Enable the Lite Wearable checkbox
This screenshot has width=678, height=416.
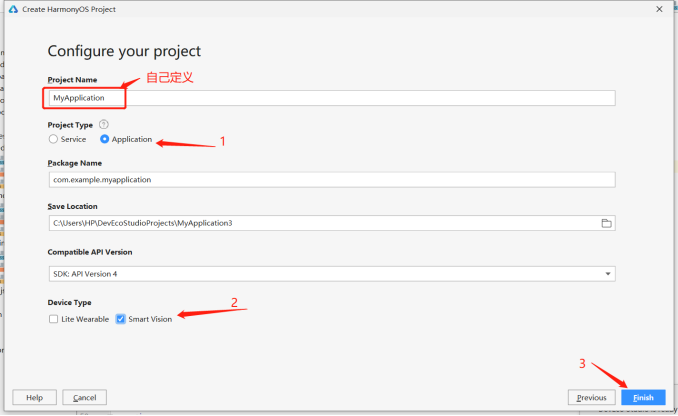54,319
